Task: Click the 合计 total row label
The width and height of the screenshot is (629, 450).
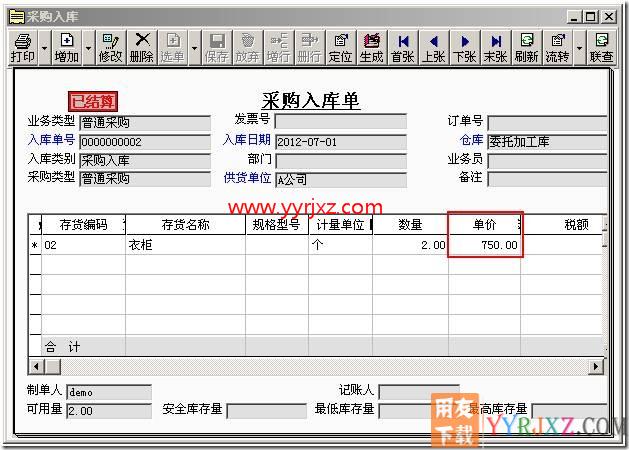Action: click(x=62, y=347)
